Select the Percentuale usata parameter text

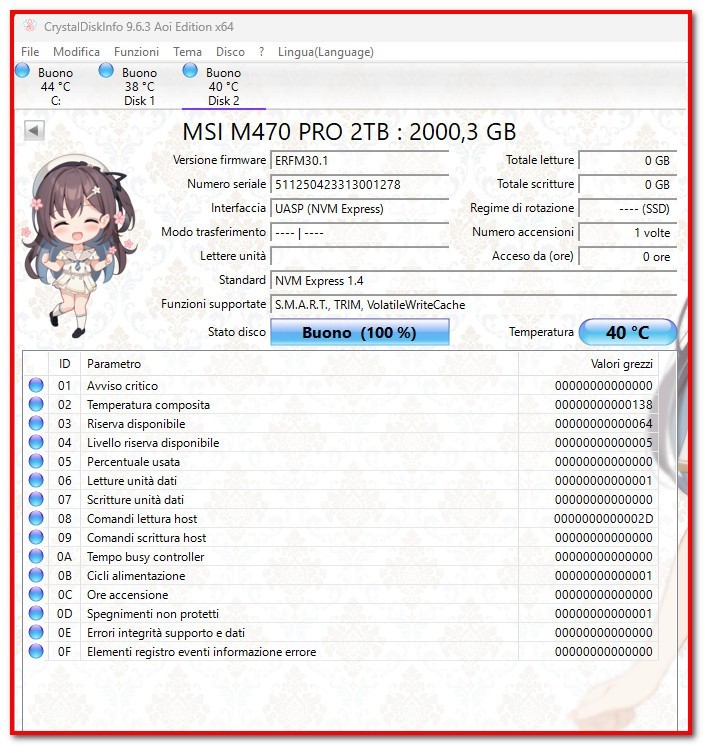(x=133, y=462)
